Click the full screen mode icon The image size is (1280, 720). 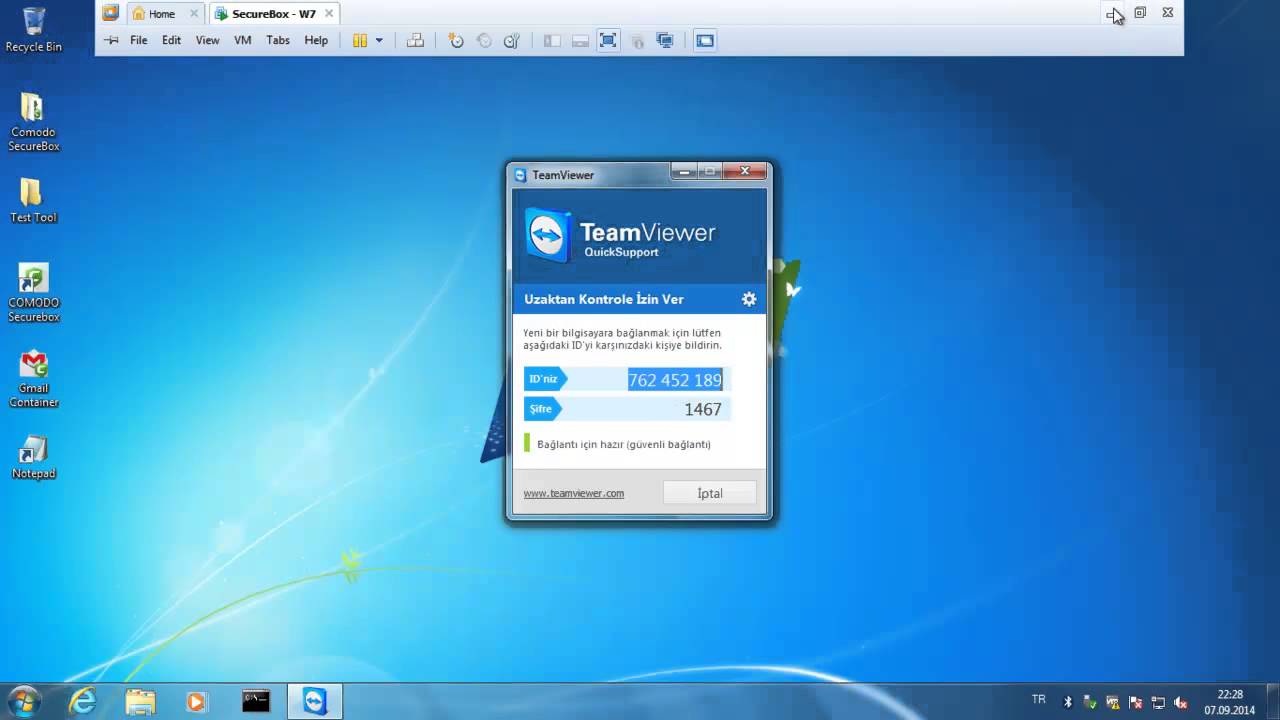[x=608, y=40]
